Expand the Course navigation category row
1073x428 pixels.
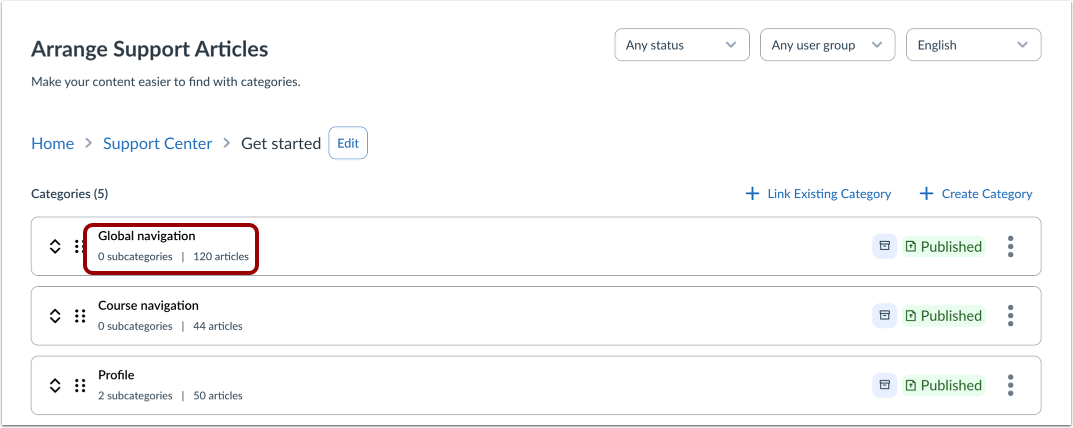55,315
